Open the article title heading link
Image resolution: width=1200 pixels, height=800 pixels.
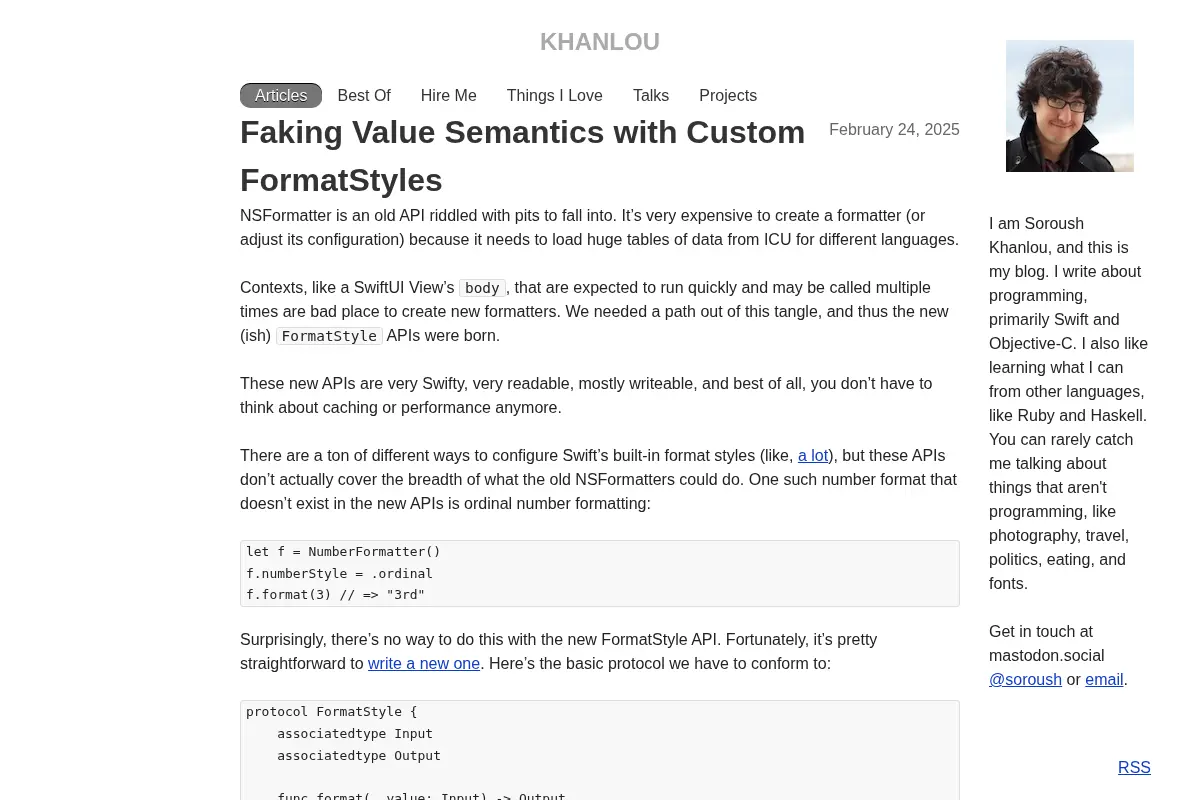click(522, 156)
